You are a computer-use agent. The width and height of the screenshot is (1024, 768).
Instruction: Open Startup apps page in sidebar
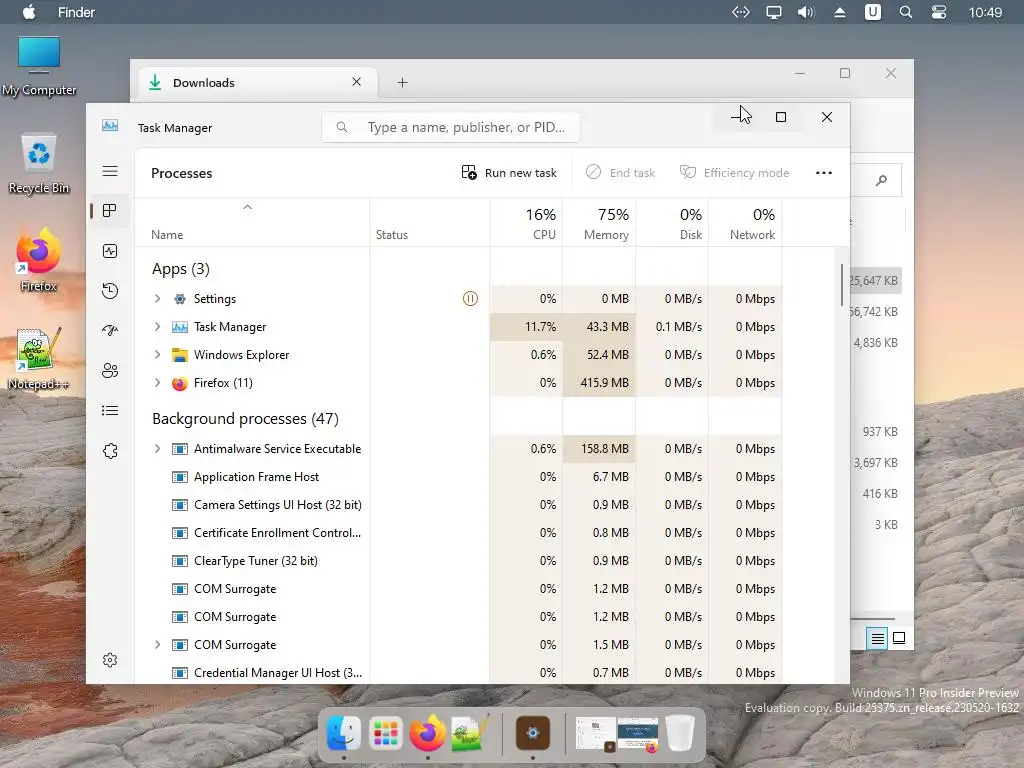pyautogui.click(x=110, y=330)
